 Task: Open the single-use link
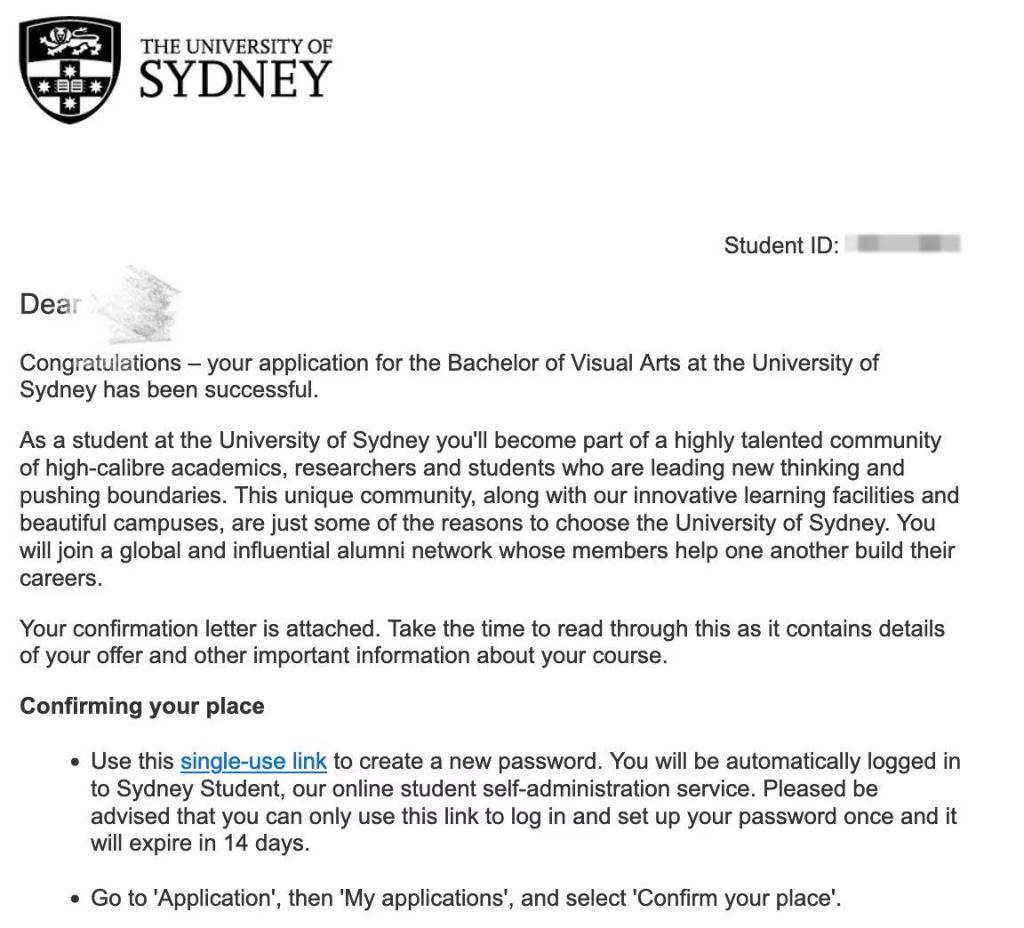[x=253, y=761]
